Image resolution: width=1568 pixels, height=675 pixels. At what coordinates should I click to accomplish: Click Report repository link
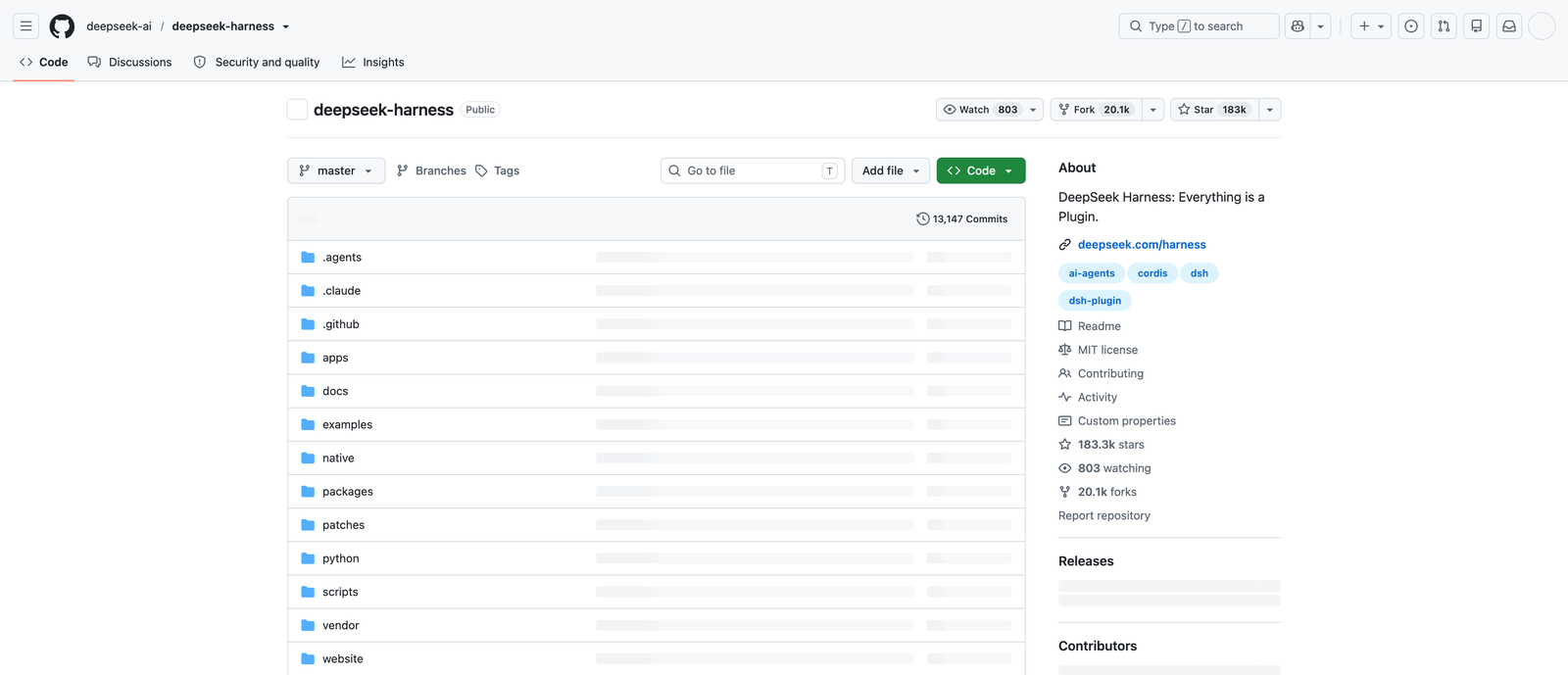(x=1104, y=515)
